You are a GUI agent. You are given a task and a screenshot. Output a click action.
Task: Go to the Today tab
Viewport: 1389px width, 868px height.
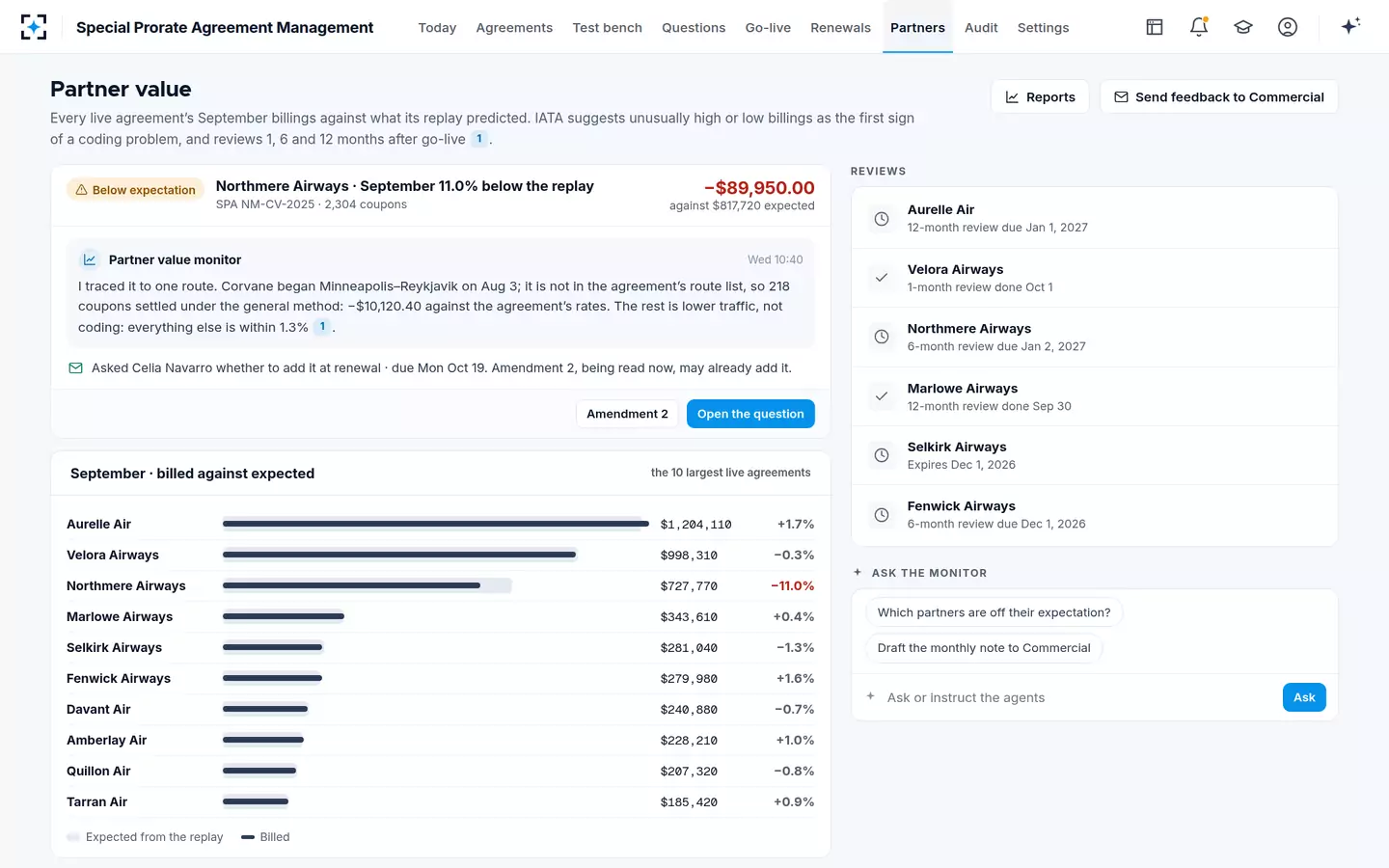[x=437, y=28]
